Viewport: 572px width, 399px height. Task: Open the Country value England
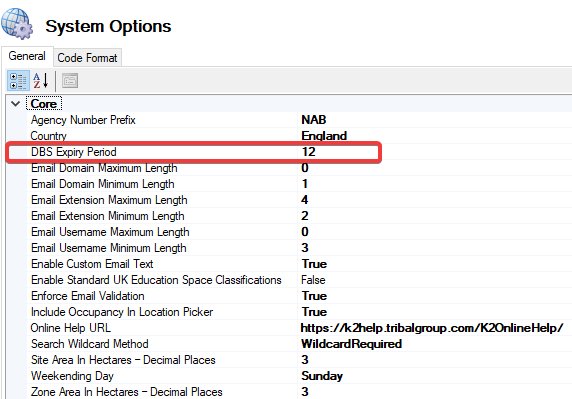tap(324, 136)
